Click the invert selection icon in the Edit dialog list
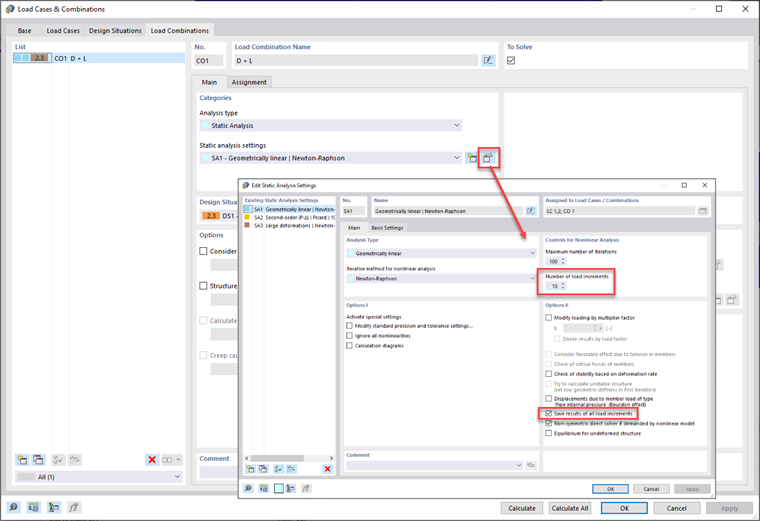 [x=291, y=469]
